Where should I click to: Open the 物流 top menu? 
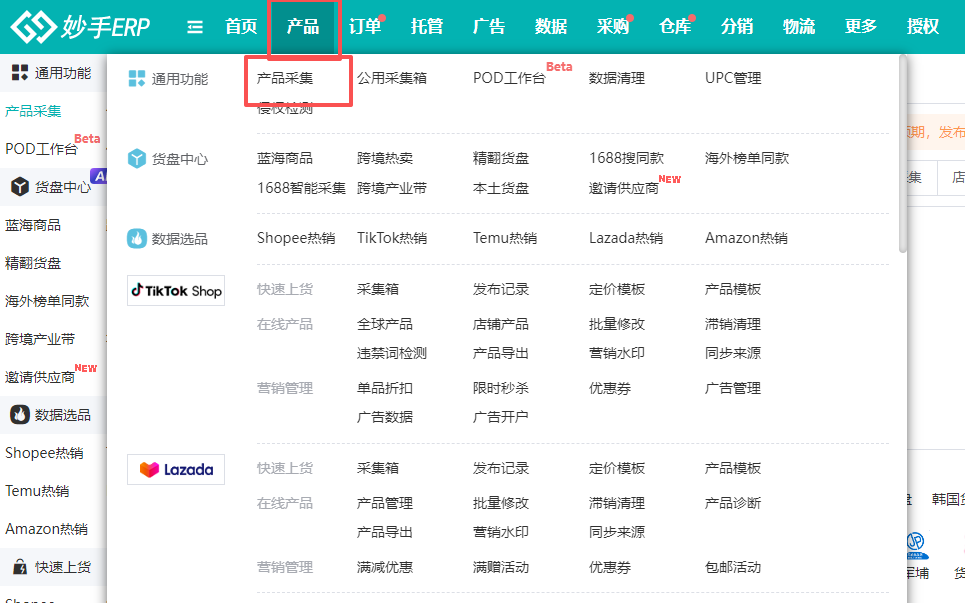click(x=799, y=26)
